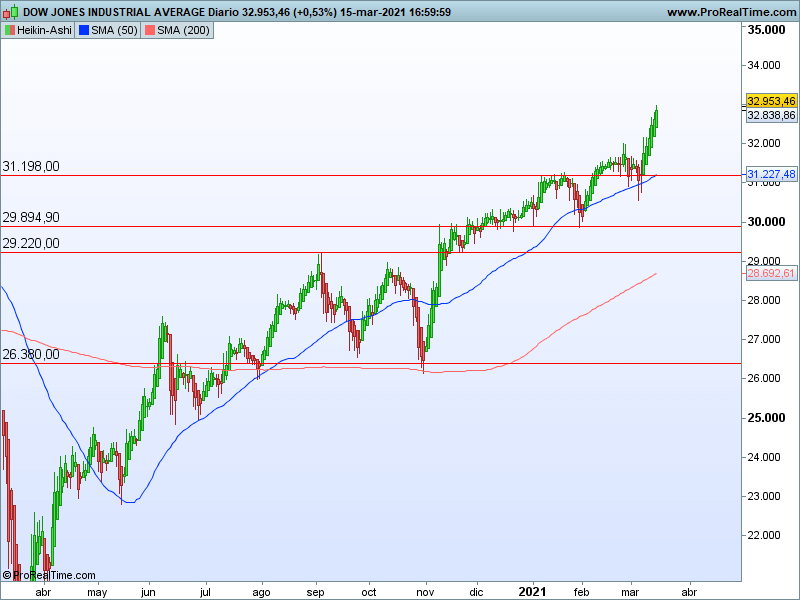Click the candlestick chart icon beside the title
This screenshot has height=600, width=800.
coord(11,11)
